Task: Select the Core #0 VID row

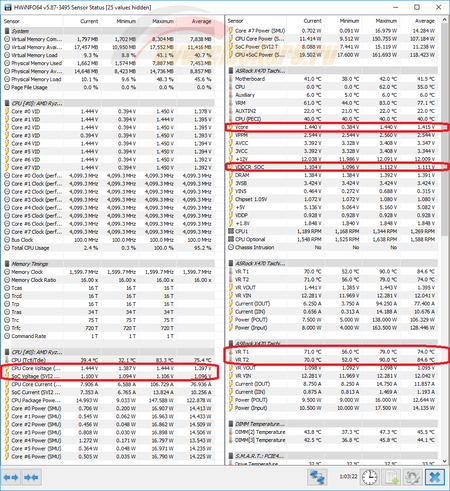Action: click(109, 111)
